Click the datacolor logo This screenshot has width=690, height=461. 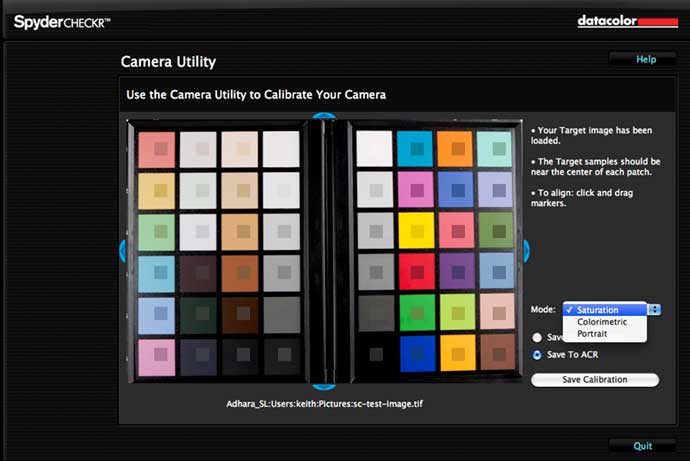pos(628,21)
